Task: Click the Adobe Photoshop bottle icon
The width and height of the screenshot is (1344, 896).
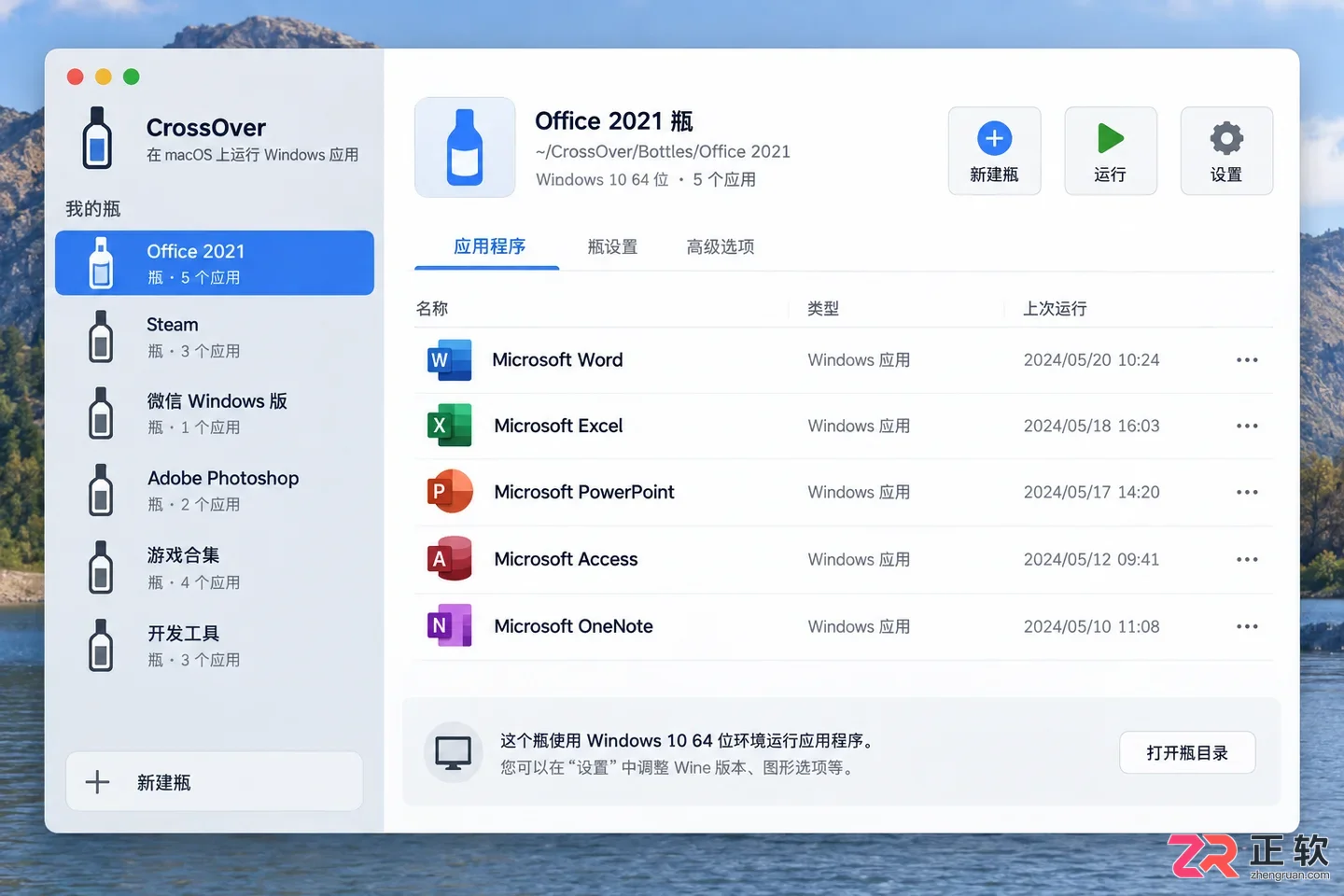Action: (x=101, y=490)
